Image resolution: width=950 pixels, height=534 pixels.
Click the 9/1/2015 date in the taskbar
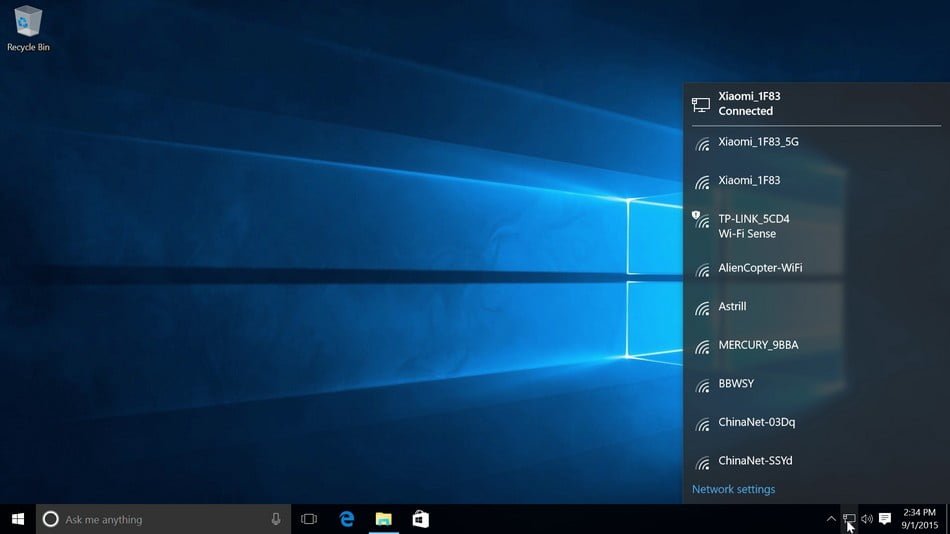[919, 526]
